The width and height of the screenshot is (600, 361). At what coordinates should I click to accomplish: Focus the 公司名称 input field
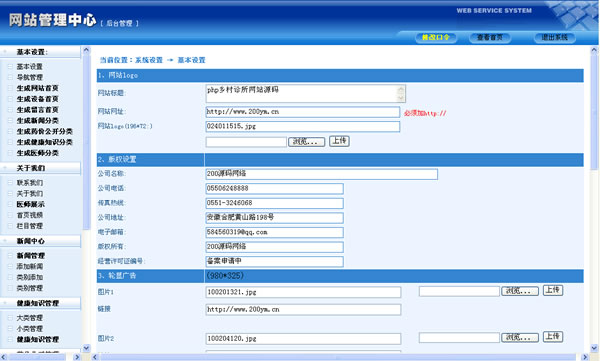(x=321, y=174)
